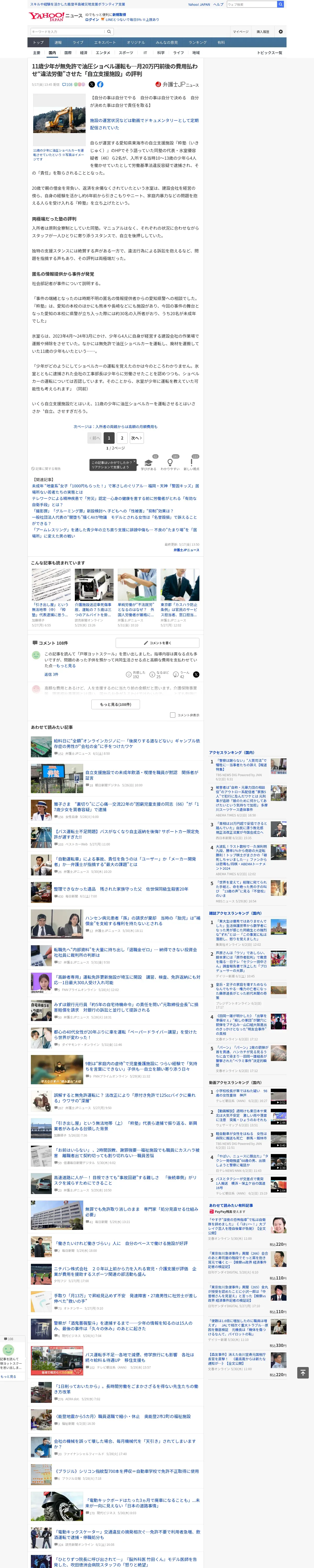Open the 速報 tab
Viewport: 314px width, 1568px height.
tap(58, 43)
